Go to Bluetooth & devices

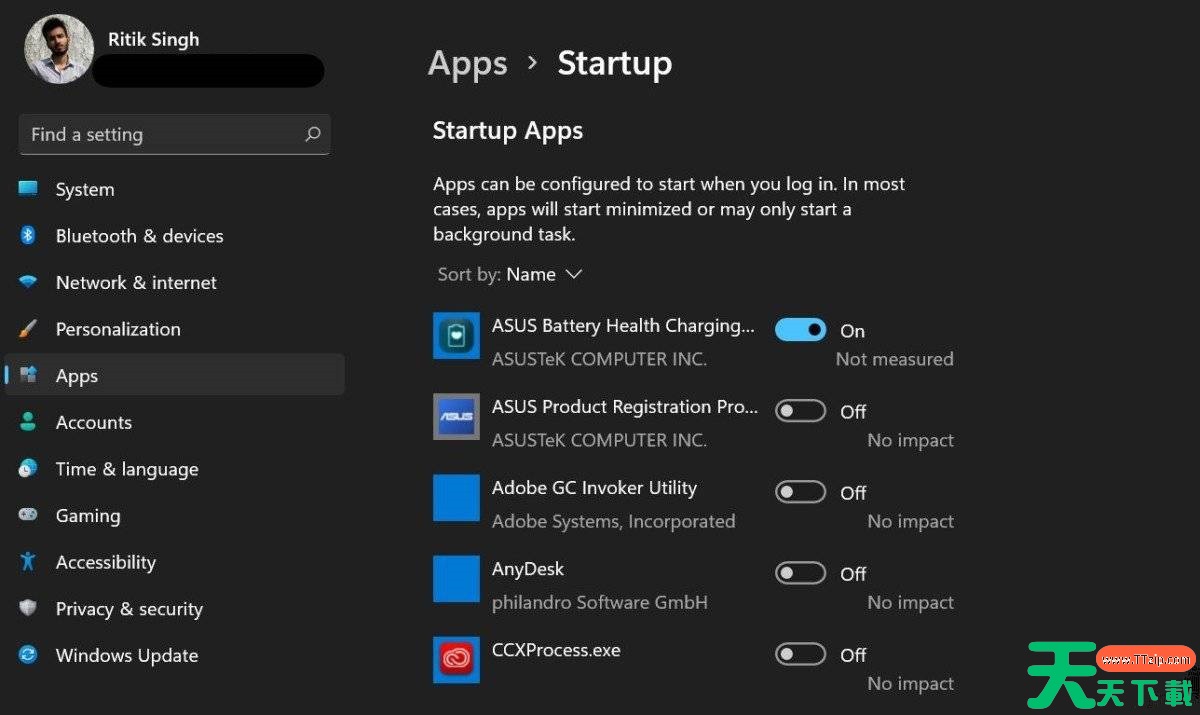coord(175,236)
